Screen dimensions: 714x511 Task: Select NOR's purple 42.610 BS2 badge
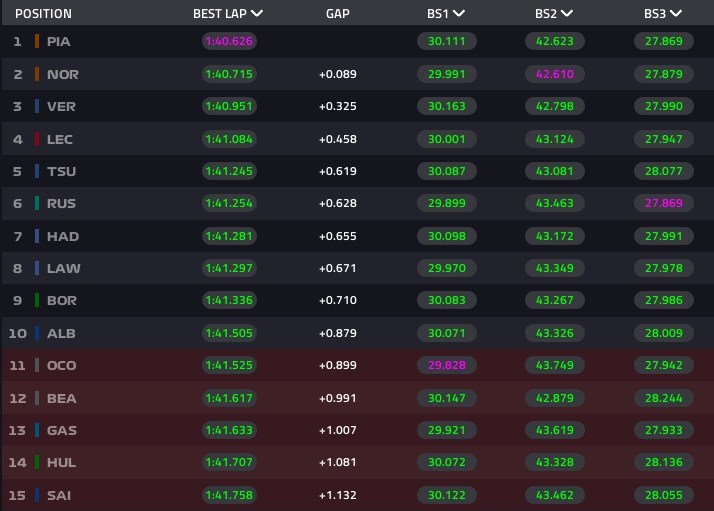click(555, 74)
